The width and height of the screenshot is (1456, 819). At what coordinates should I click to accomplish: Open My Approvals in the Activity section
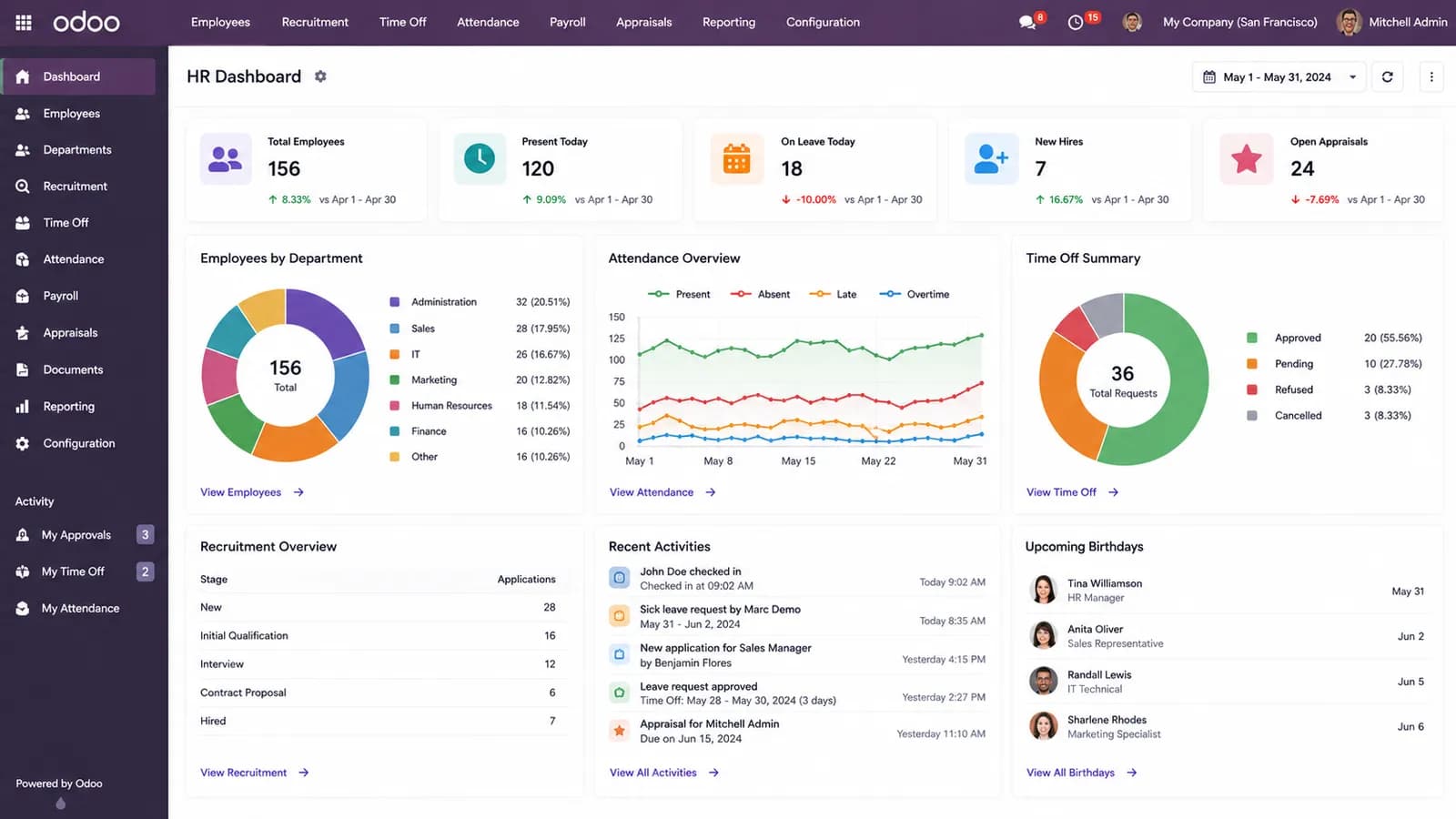pos(84,535)
